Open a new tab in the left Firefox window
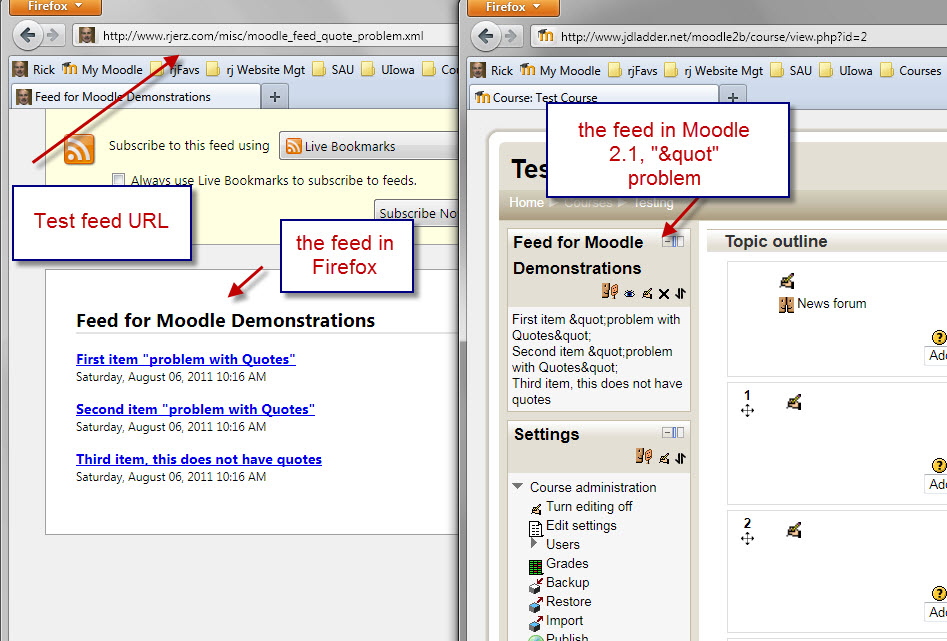The width and height of the screenshot is (947, 641). pos(275,97)
